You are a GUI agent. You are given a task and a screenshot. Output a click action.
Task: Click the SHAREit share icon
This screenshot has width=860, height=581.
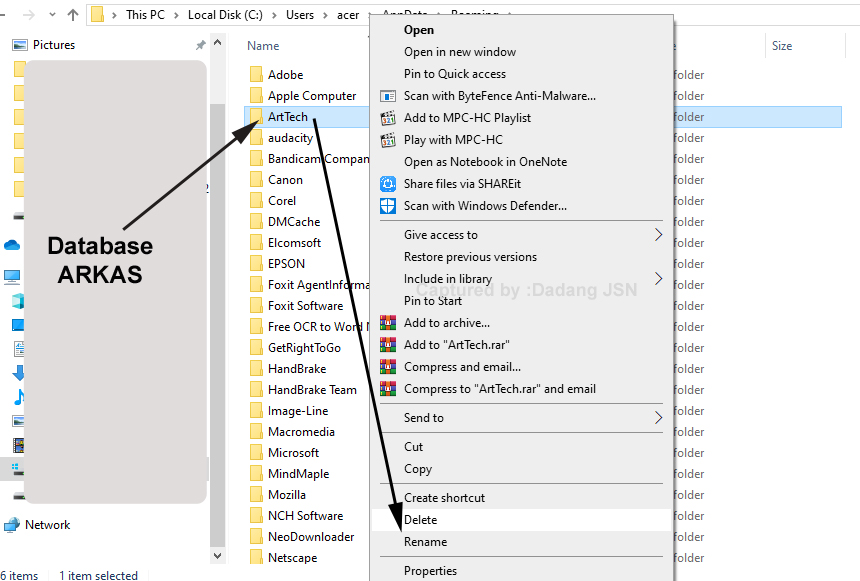coord(388,184)
